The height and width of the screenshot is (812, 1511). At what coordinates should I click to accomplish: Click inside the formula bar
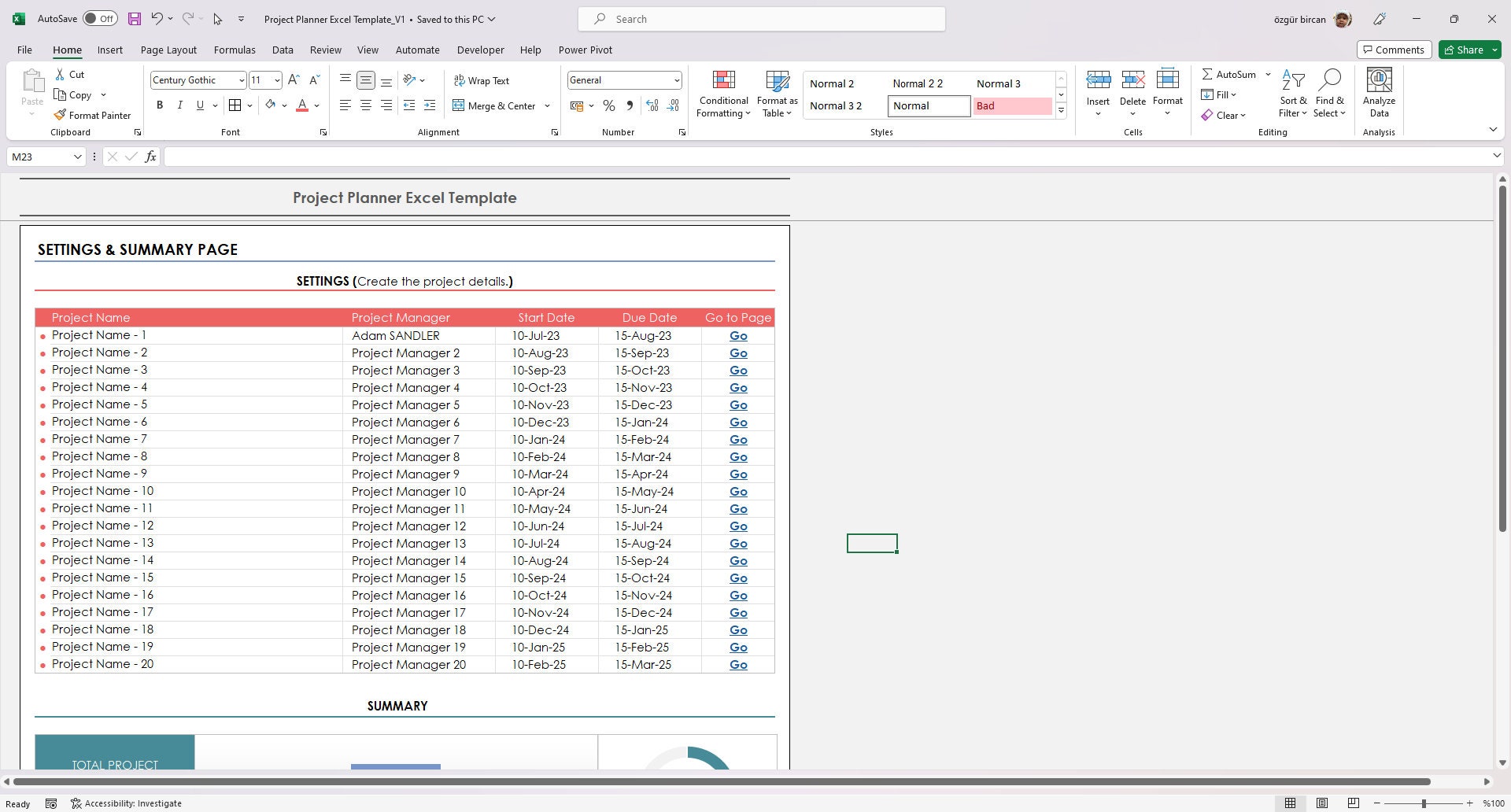(472, 157)
